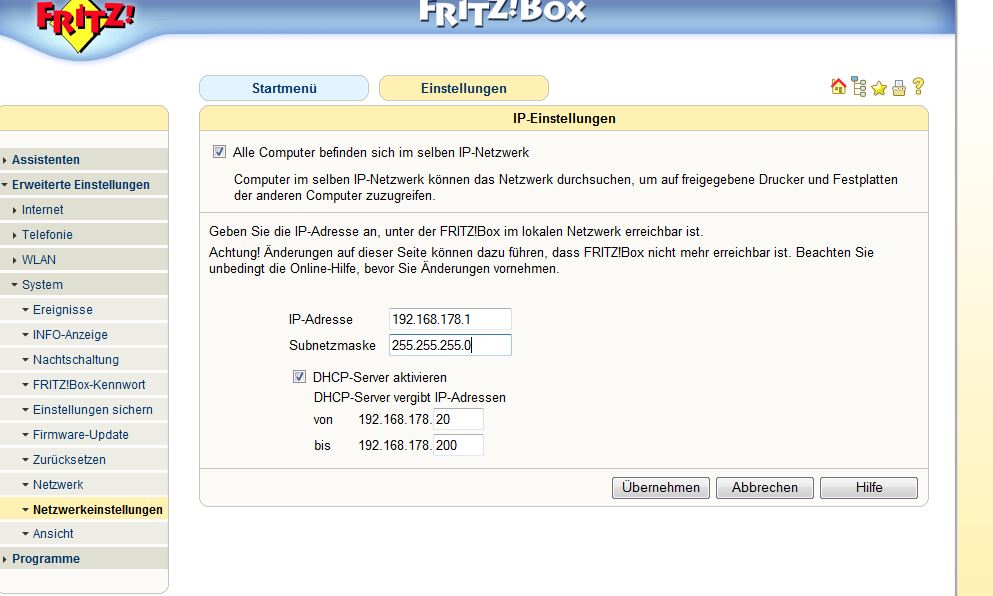Open FRITZ!Box-Kennwort in sidebar
The image size is (993, 596).
[x=89, y=384]
